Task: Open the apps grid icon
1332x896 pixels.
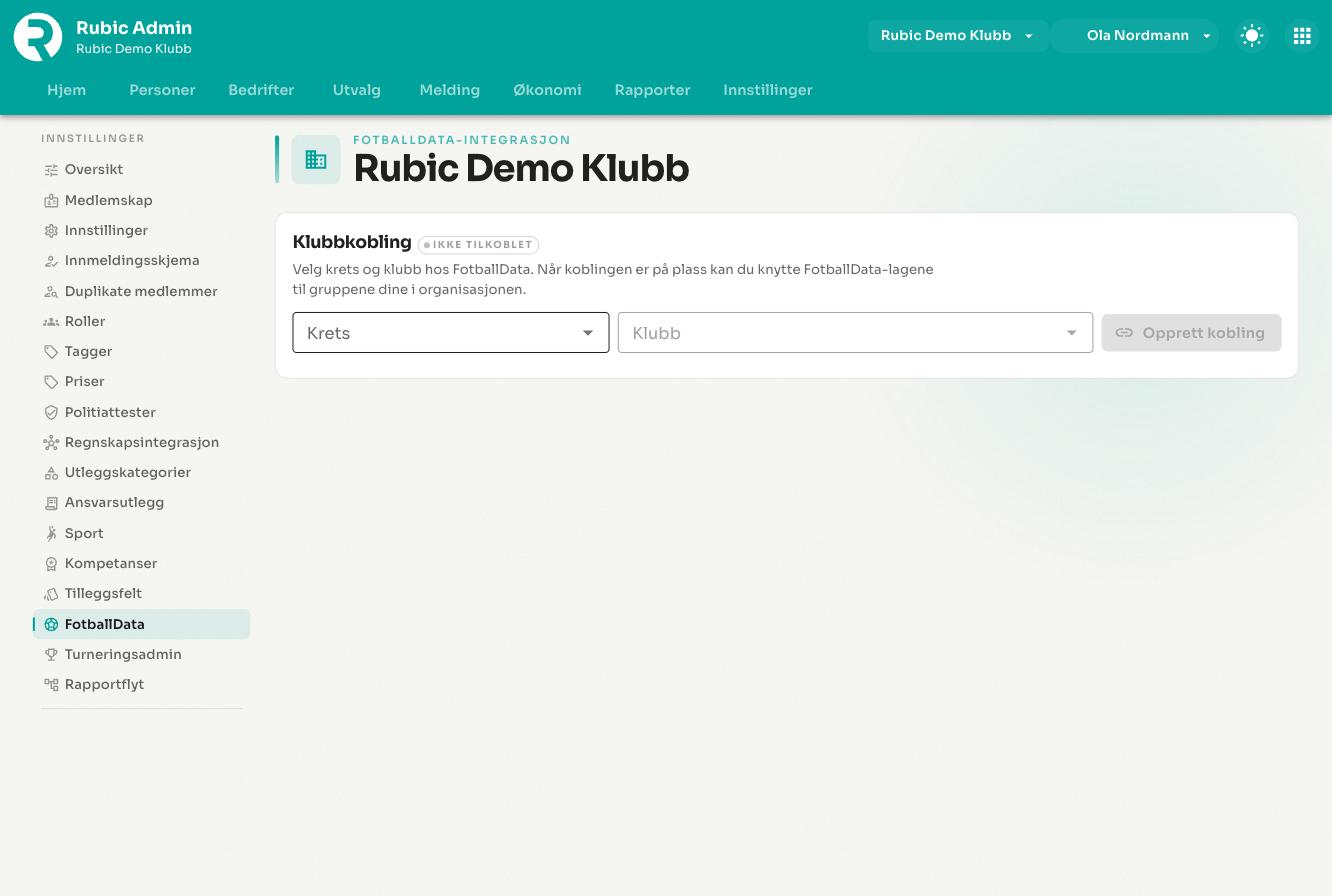Action: click(1302, 36)
